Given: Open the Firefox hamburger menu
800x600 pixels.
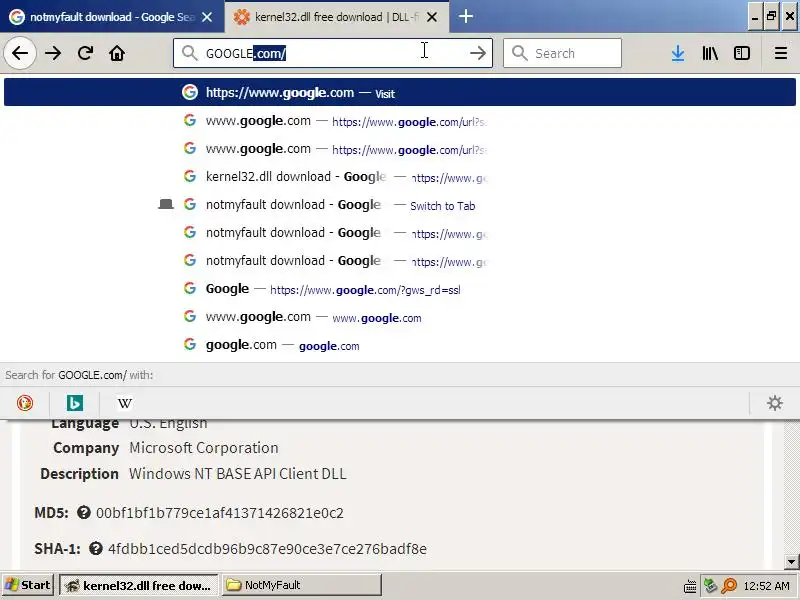Looking at the screenshot, I should [781, 53].
